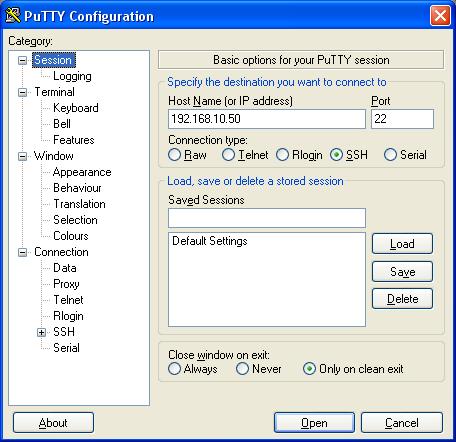The width and height of the screenshot is (456, 442).
Task: Open Window category
Action: pyautogui.click(x=54, y=156)
